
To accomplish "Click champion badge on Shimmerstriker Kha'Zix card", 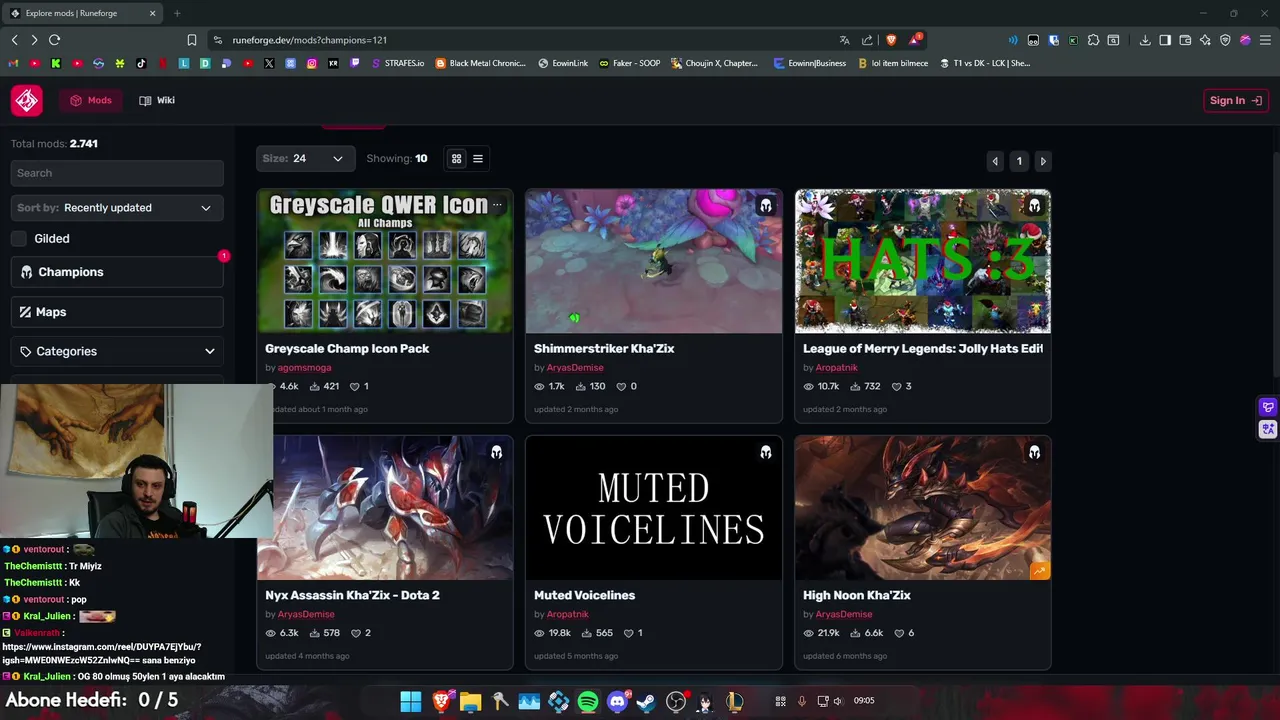I will [766, 206].
